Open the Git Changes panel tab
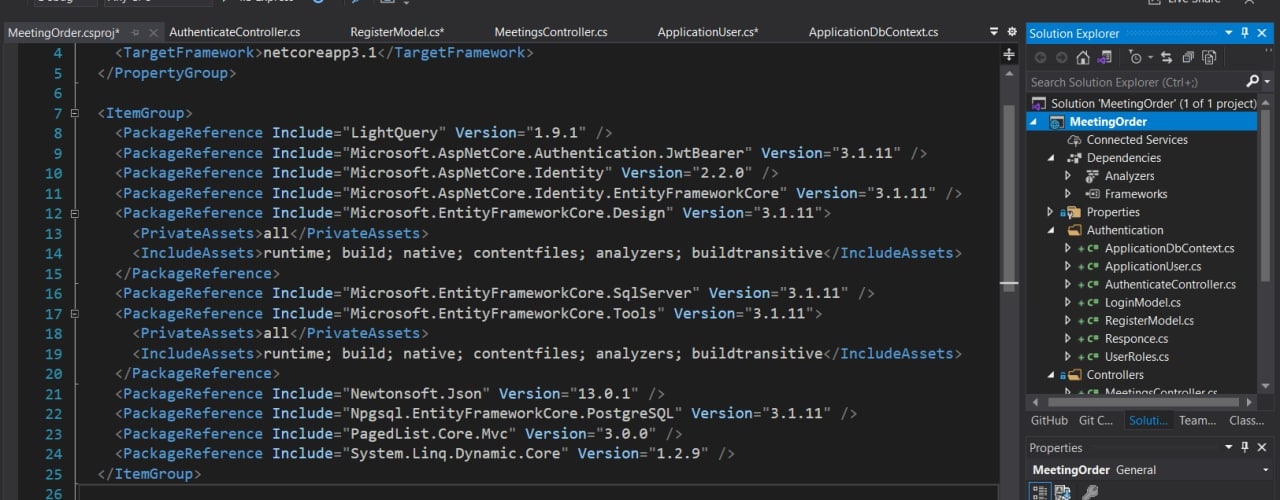 click(1097, 420)
